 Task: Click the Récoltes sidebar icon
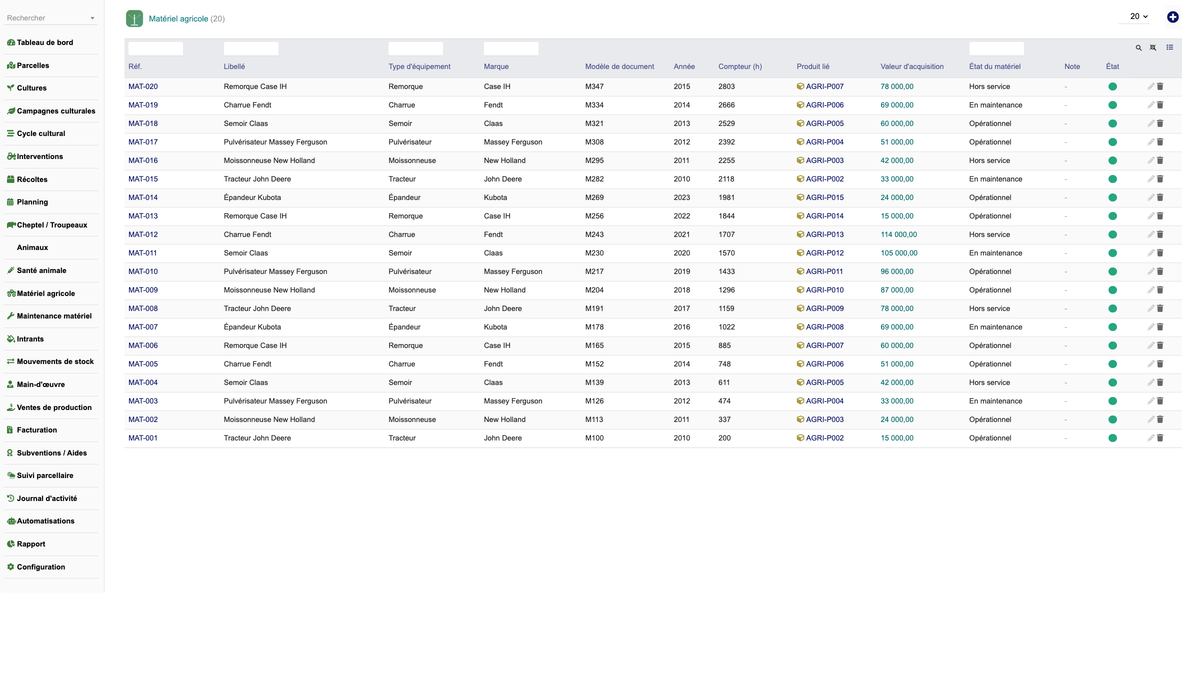pos(11,180)
